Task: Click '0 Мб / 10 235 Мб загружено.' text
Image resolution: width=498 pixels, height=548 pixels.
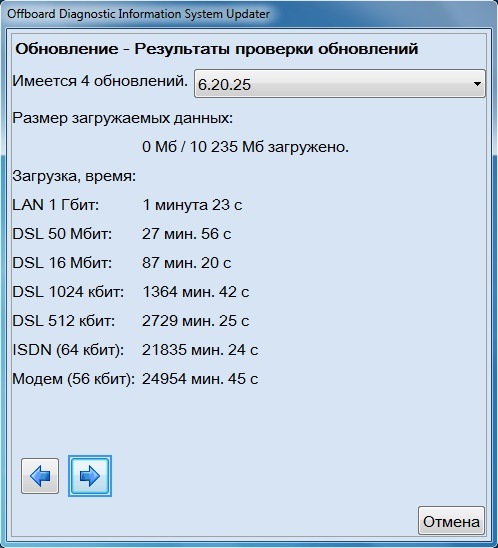Action: (245, 147)
